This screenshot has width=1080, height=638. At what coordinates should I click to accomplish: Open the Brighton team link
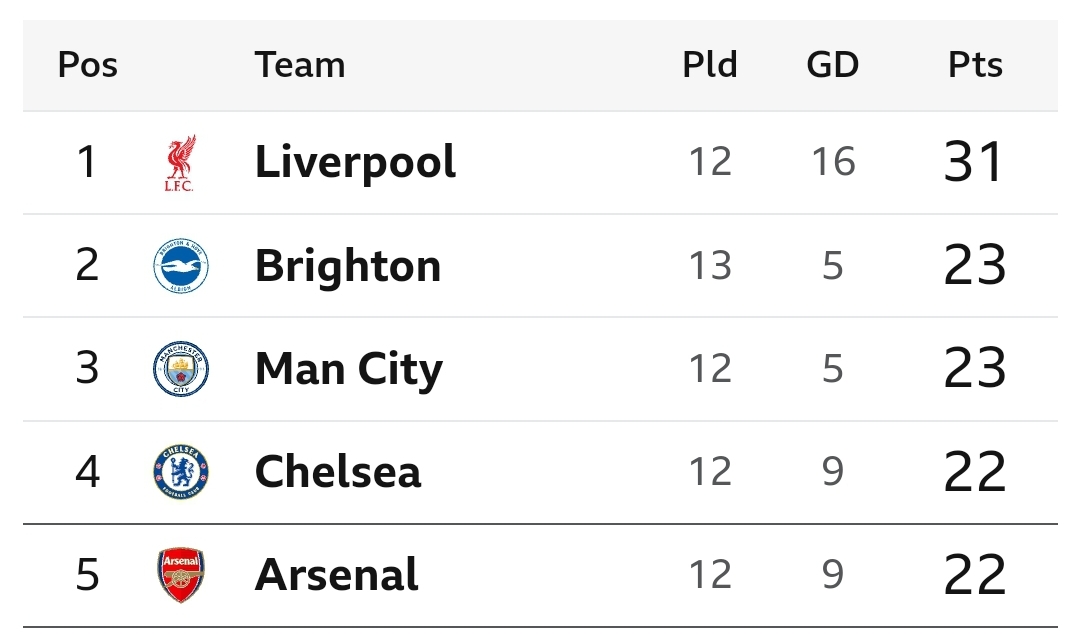(x=348, y=266)
